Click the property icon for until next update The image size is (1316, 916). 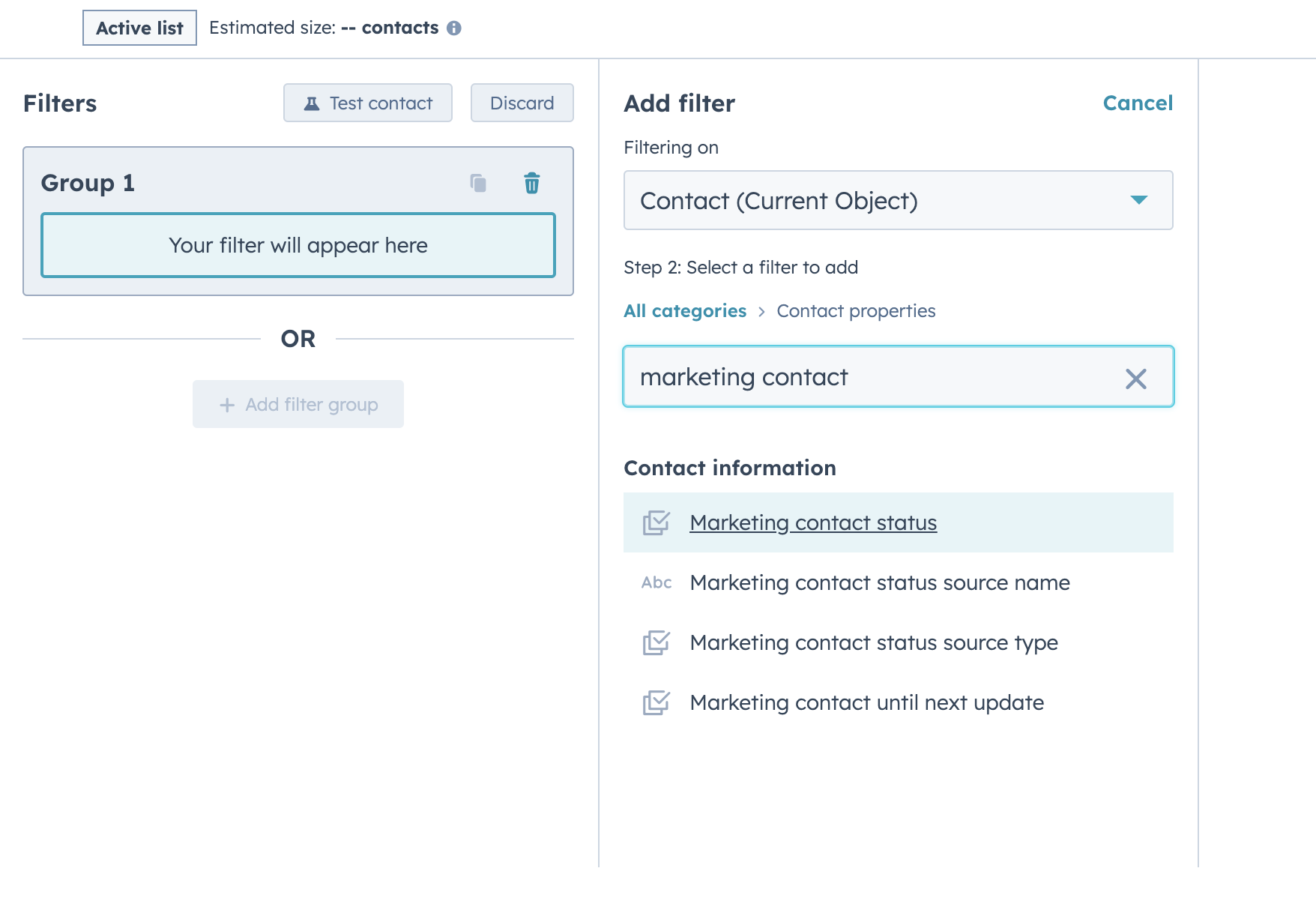click(x=657, y=703)
